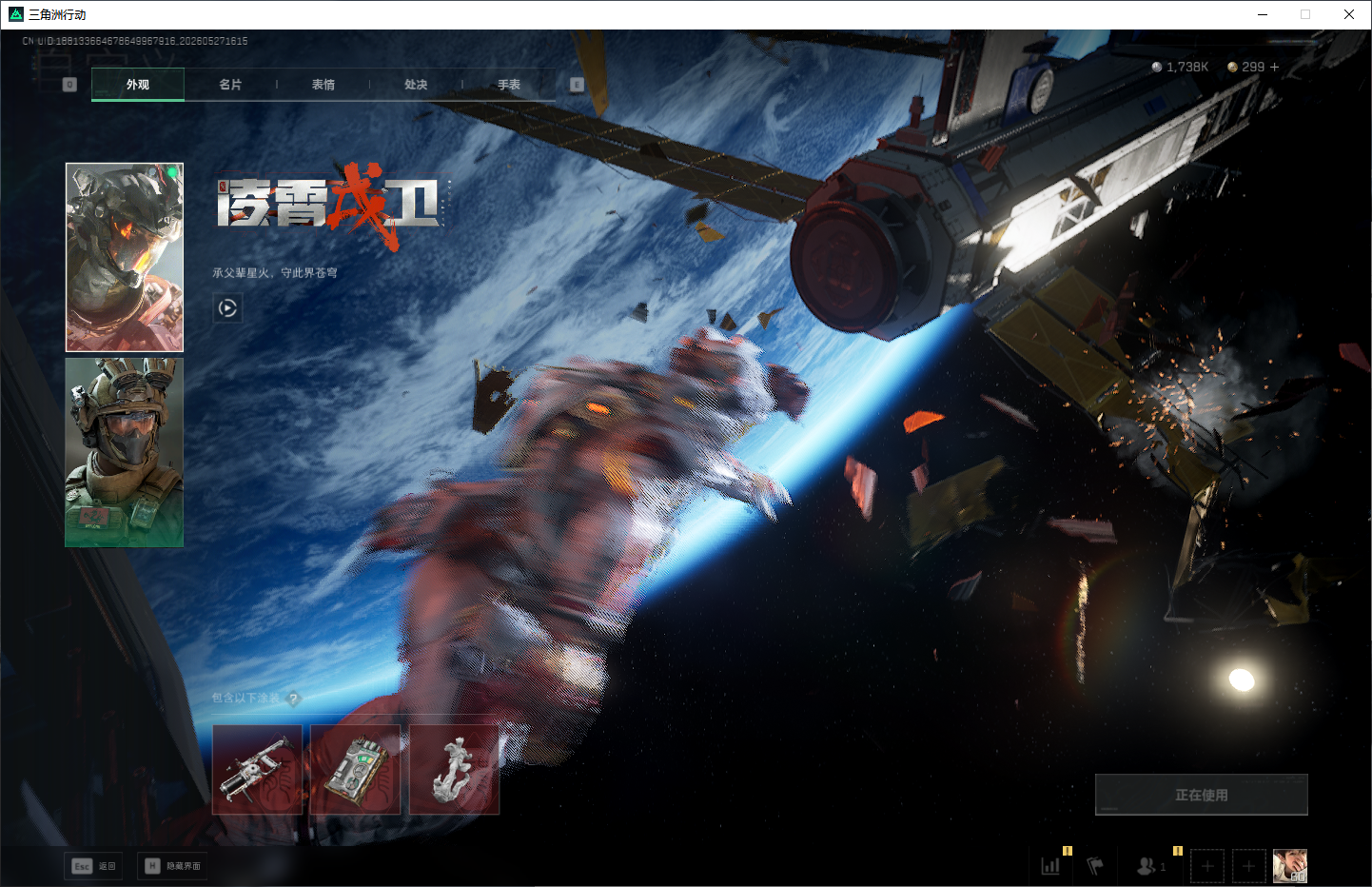The image size is (1372, 887).
Task: Add a teammate in first empty plus slot
Action: click(1207, 866)
